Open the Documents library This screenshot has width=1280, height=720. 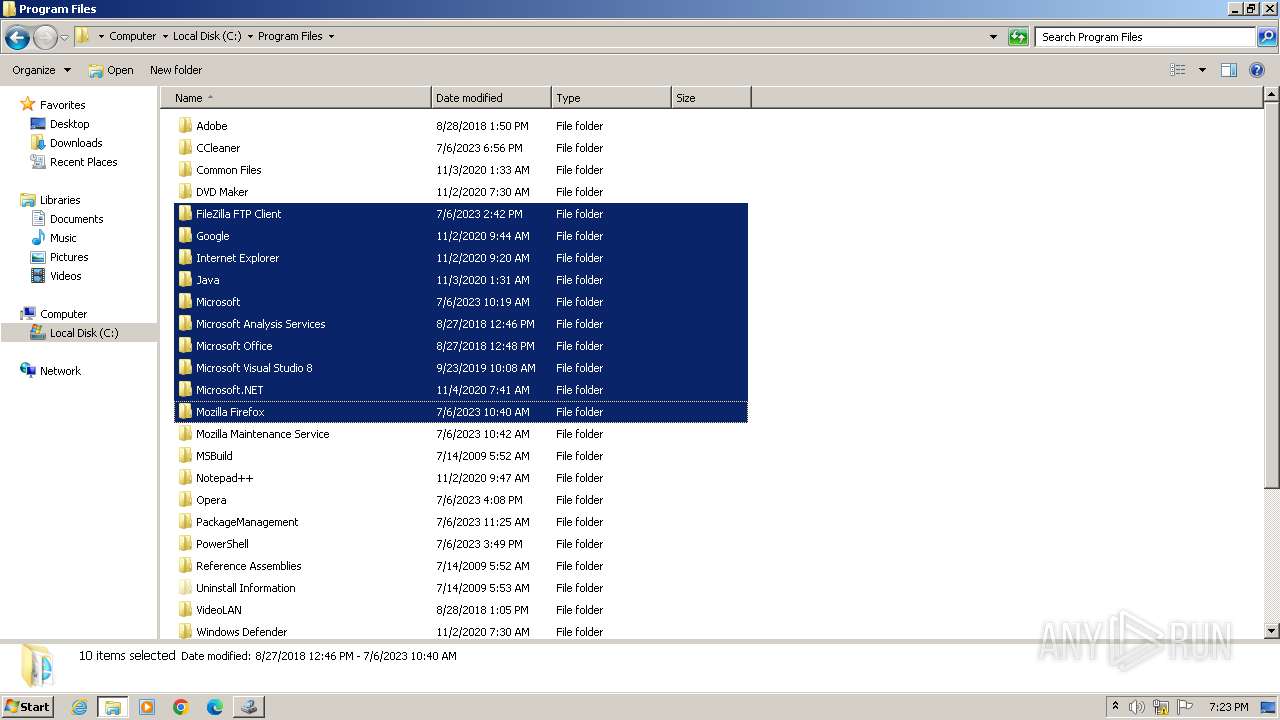tap(76, 219)
